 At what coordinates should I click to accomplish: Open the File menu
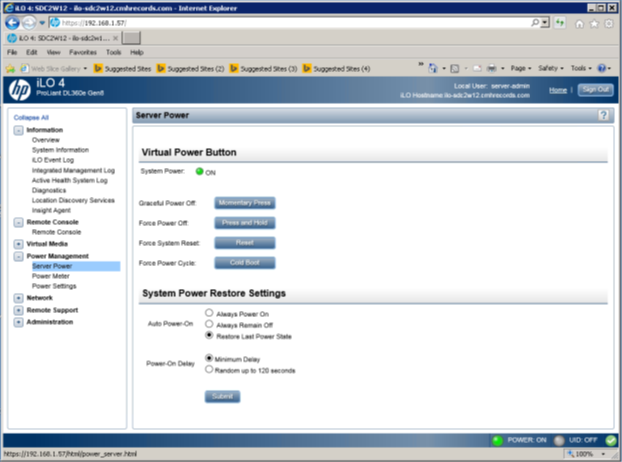(x=12, y=52)
